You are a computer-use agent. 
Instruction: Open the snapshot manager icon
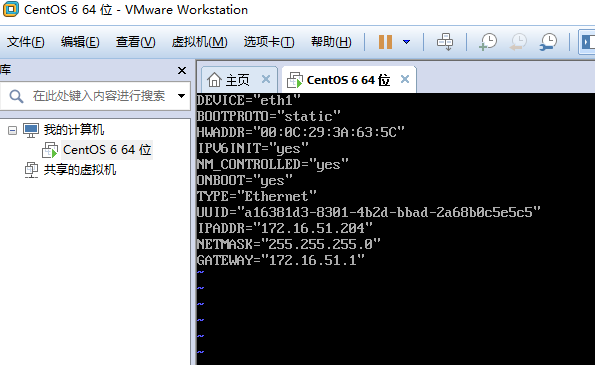(548, 42)
